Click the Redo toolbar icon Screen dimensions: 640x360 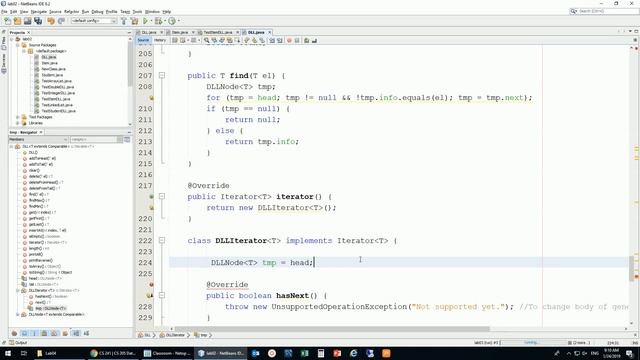61,21
